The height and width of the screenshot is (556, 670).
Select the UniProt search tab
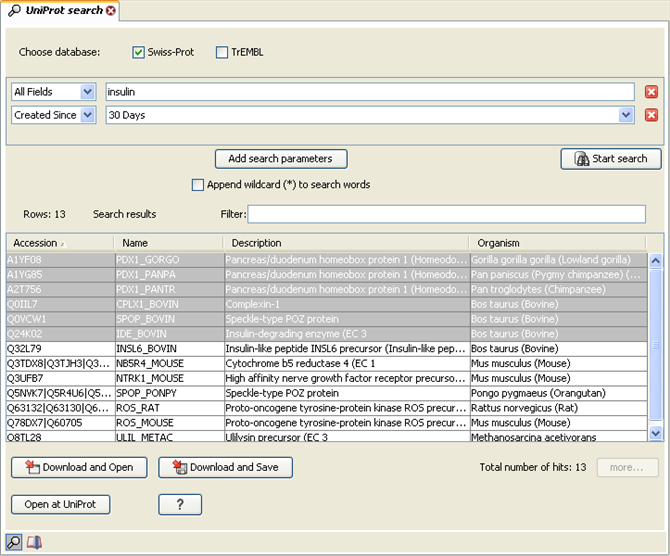coord(59,10)
